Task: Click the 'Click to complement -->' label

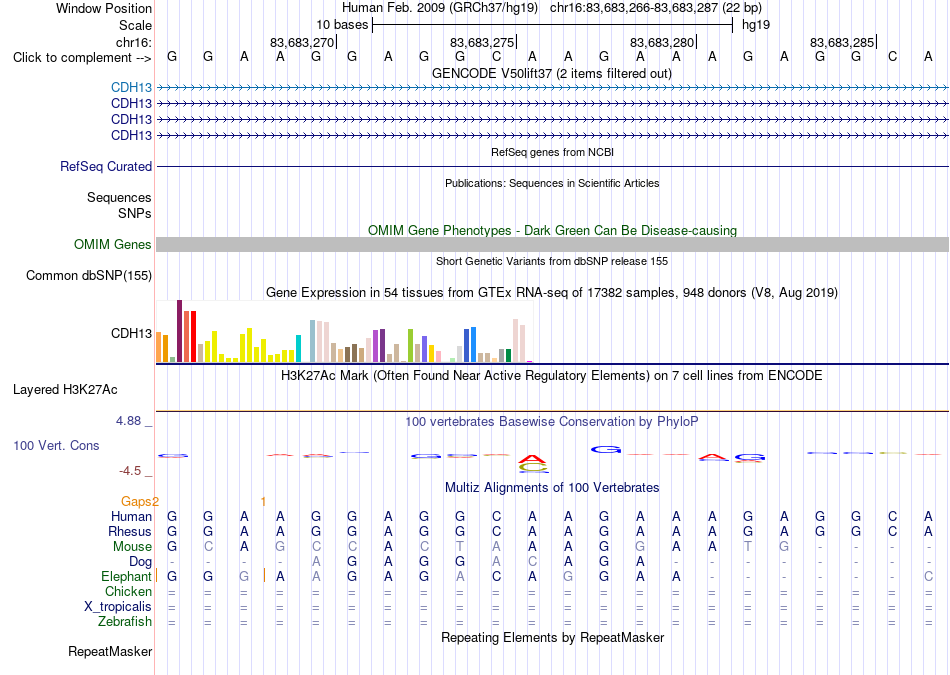Action: pos(82,58)
